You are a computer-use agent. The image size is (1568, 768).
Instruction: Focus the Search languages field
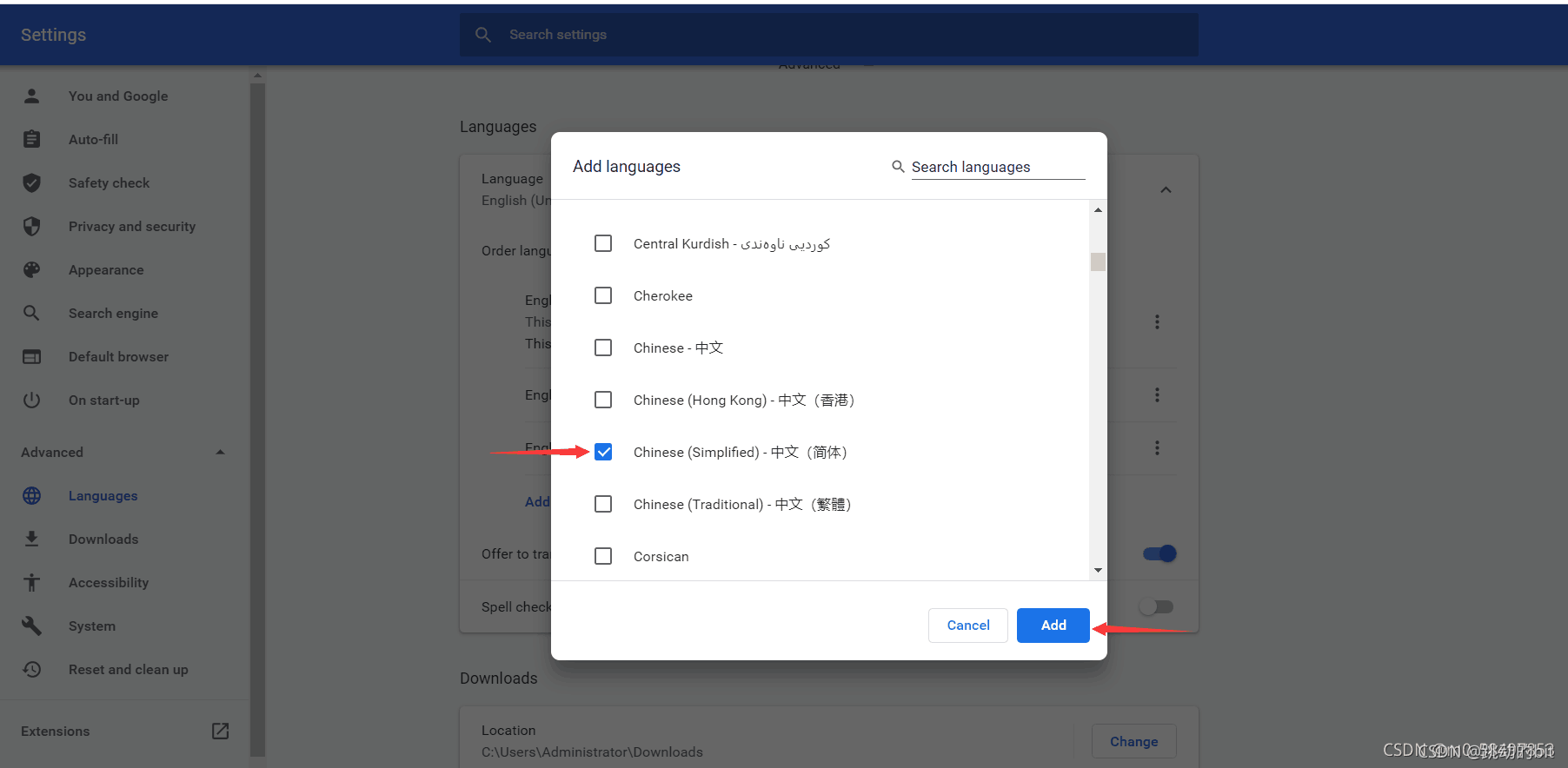(997, 167)
